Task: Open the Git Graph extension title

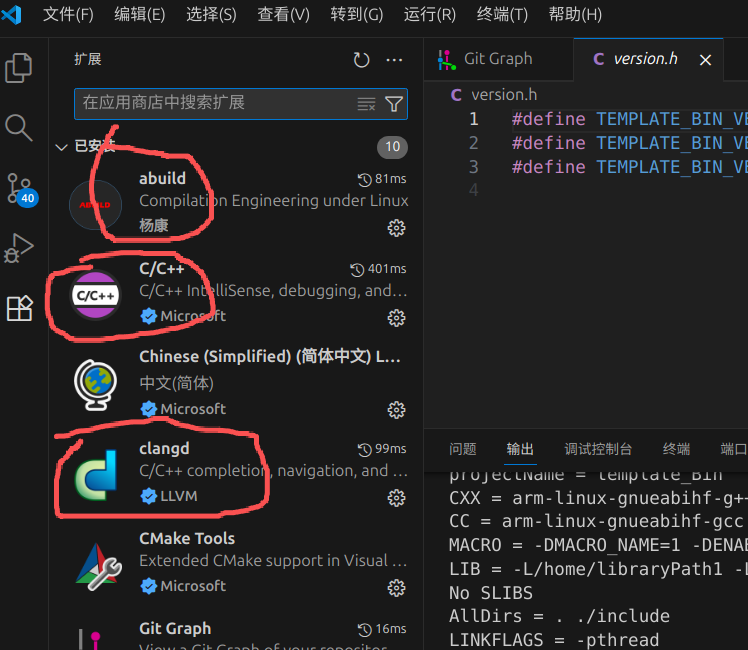Action: point(175,629)
